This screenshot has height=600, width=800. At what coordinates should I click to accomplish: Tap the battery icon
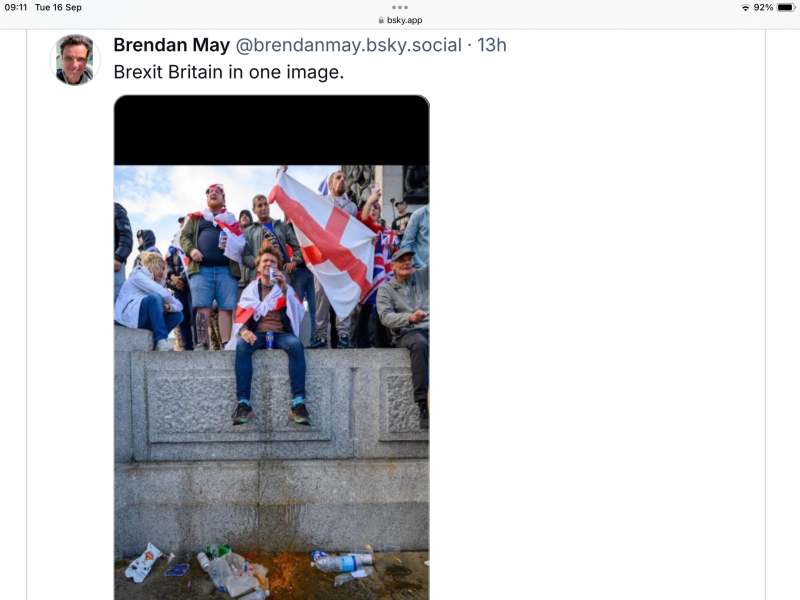coord(786,8)
